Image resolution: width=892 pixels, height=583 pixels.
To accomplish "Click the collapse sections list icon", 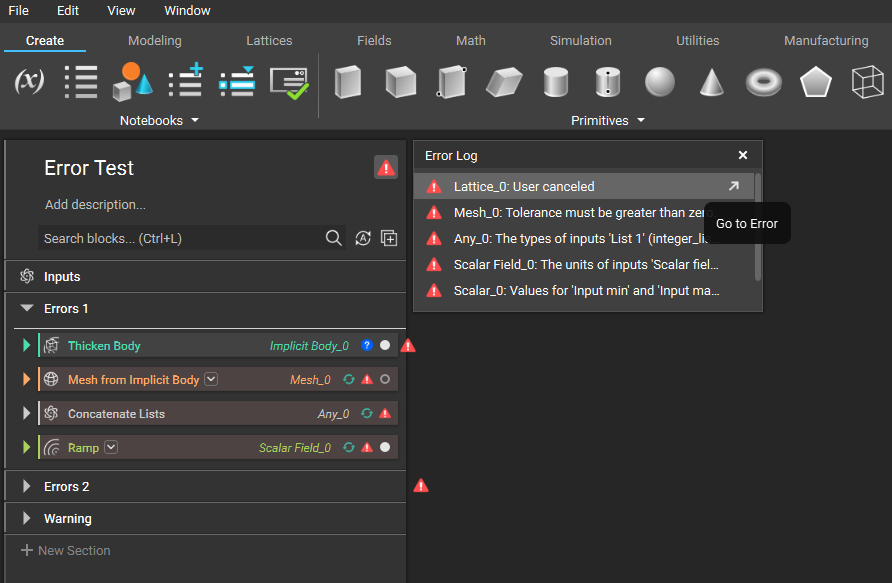I will pos(237,81).
